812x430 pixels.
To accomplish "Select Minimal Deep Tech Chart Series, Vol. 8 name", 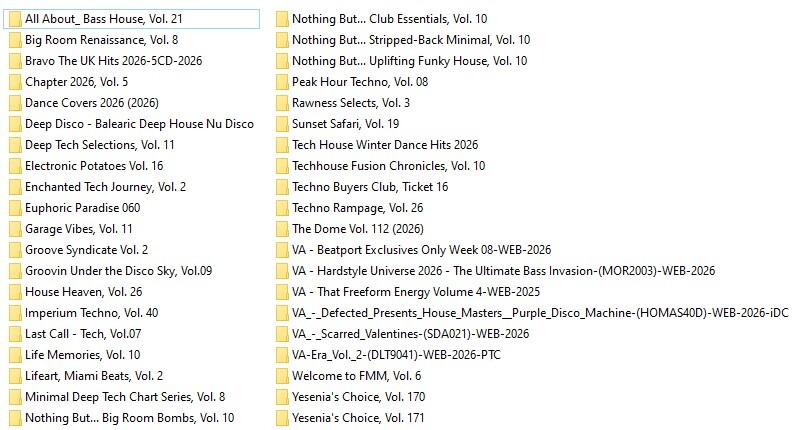I will [125, 397].
